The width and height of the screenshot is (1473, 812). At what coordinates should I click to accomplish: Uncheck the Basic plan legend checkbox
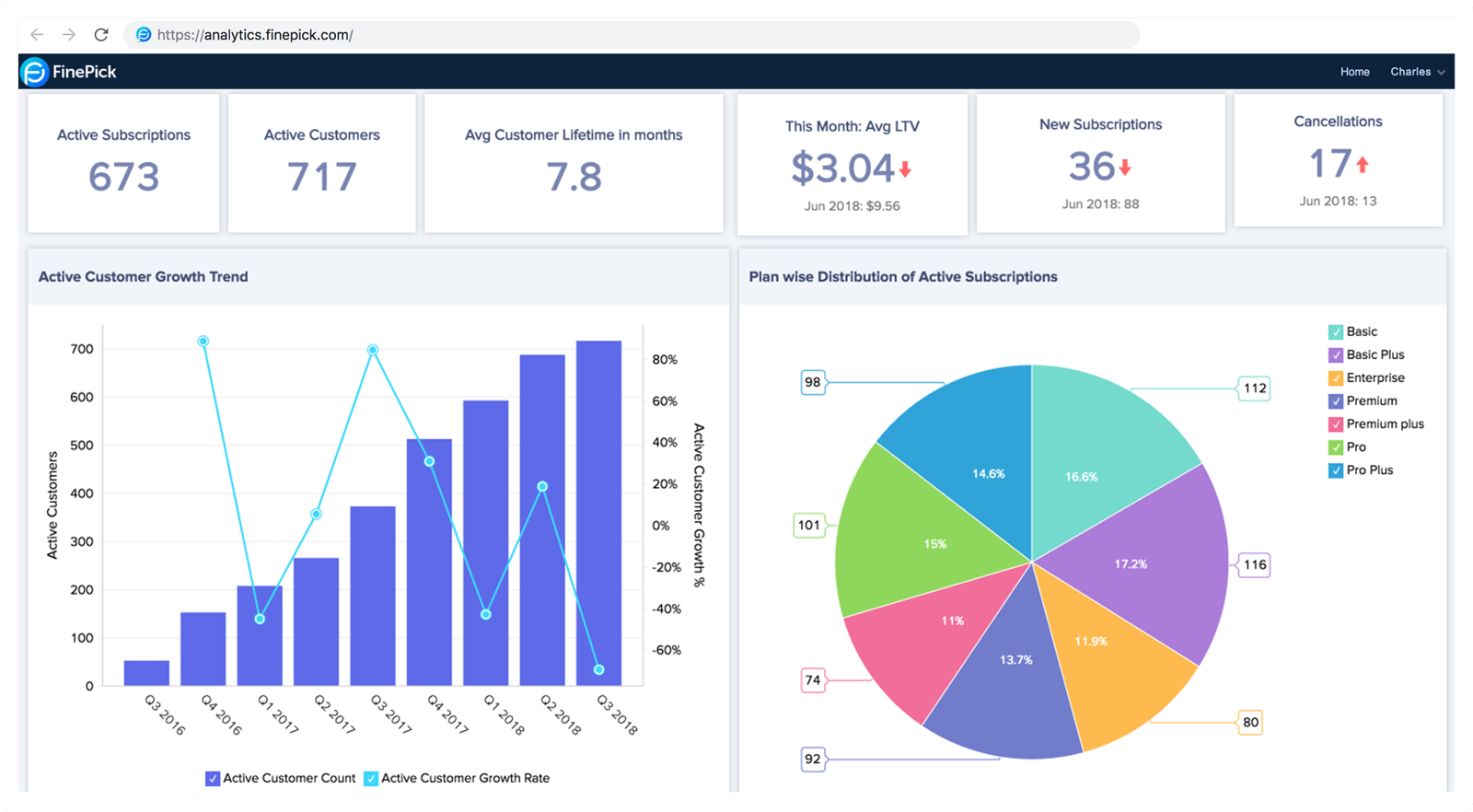point(1336,332)
